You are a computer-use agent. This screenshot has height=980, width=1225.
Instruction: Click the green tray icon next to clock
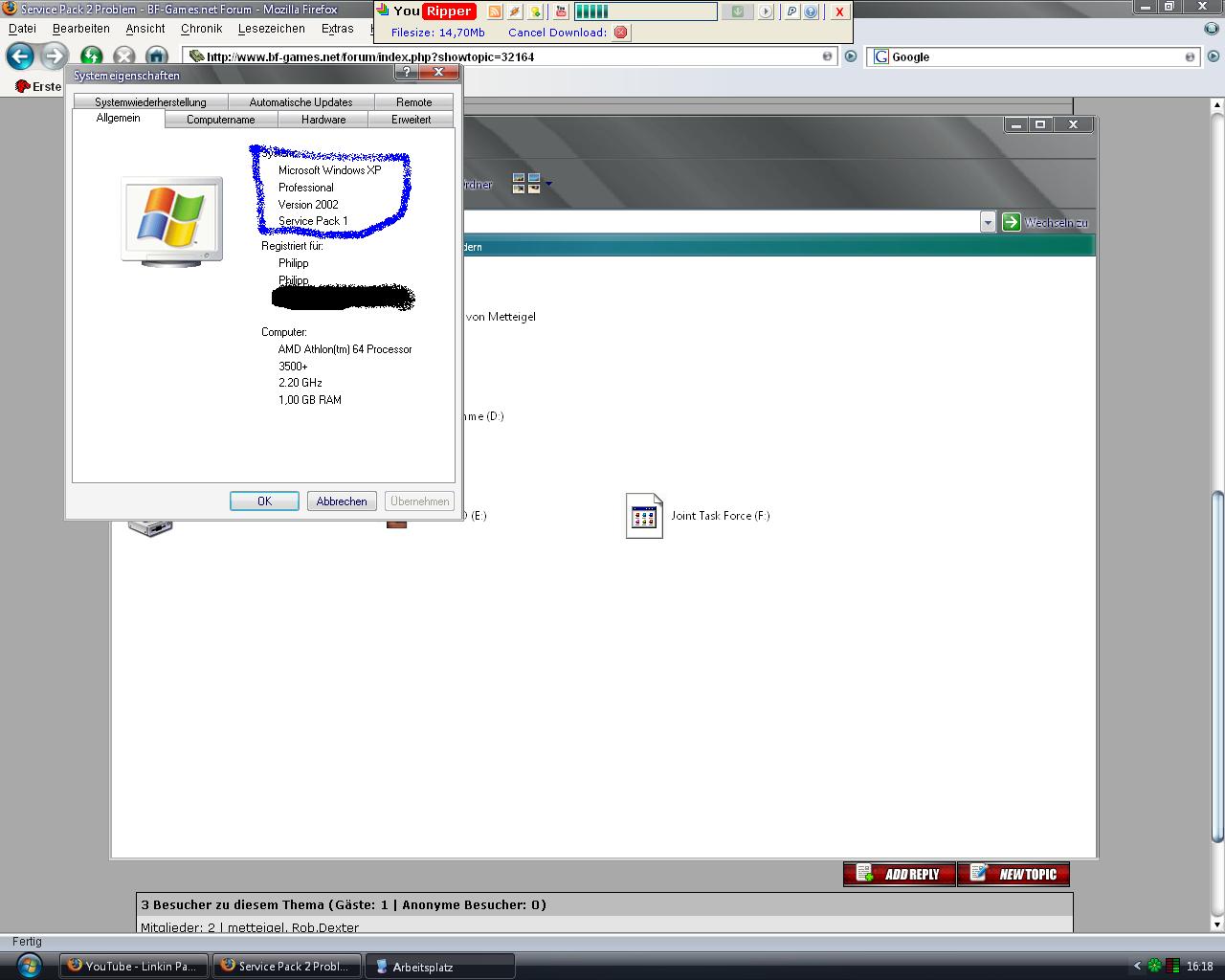coord(1155,967)
